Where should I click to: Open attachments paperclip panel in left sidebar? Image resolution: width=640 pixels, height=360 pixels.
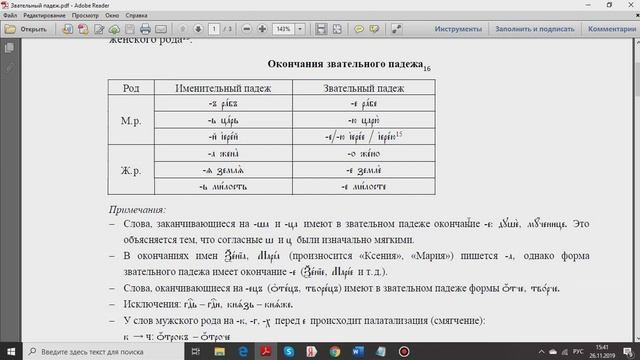(x=9, y=67)
